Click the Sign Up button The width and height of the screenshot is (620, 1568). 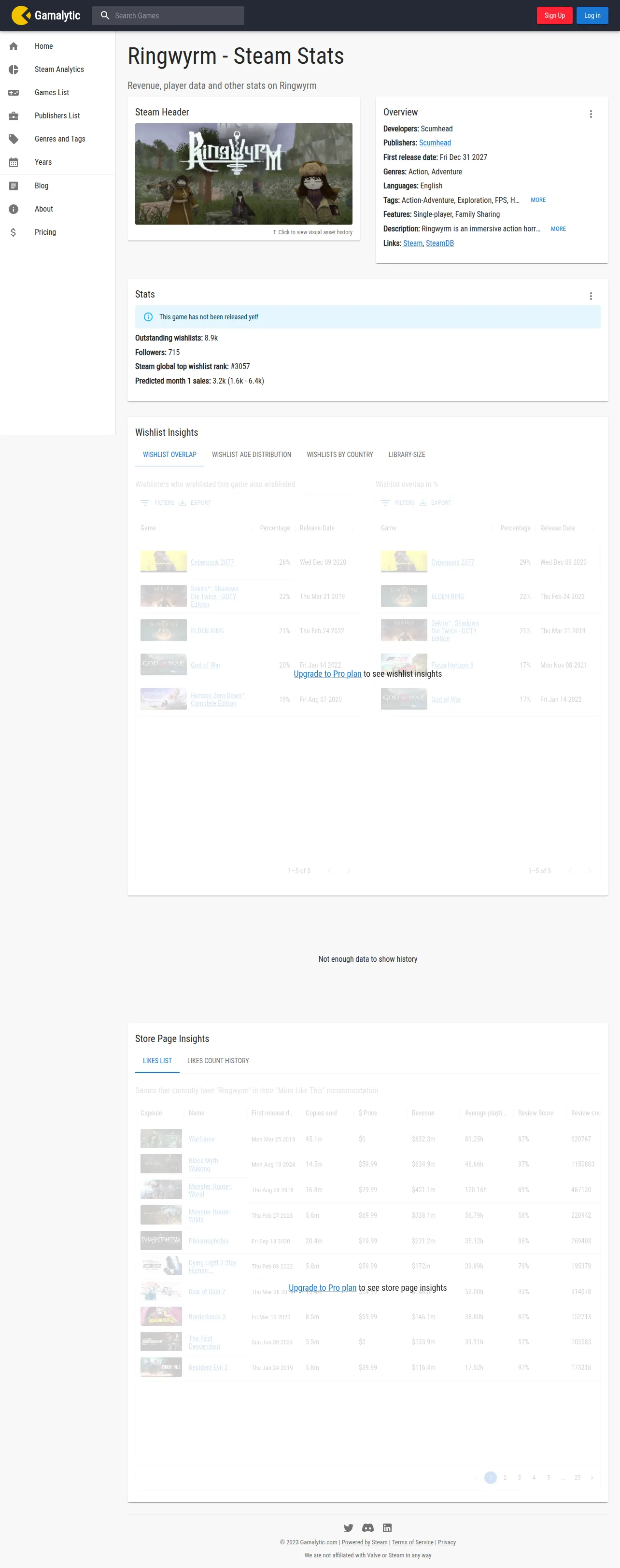(554, 15)
